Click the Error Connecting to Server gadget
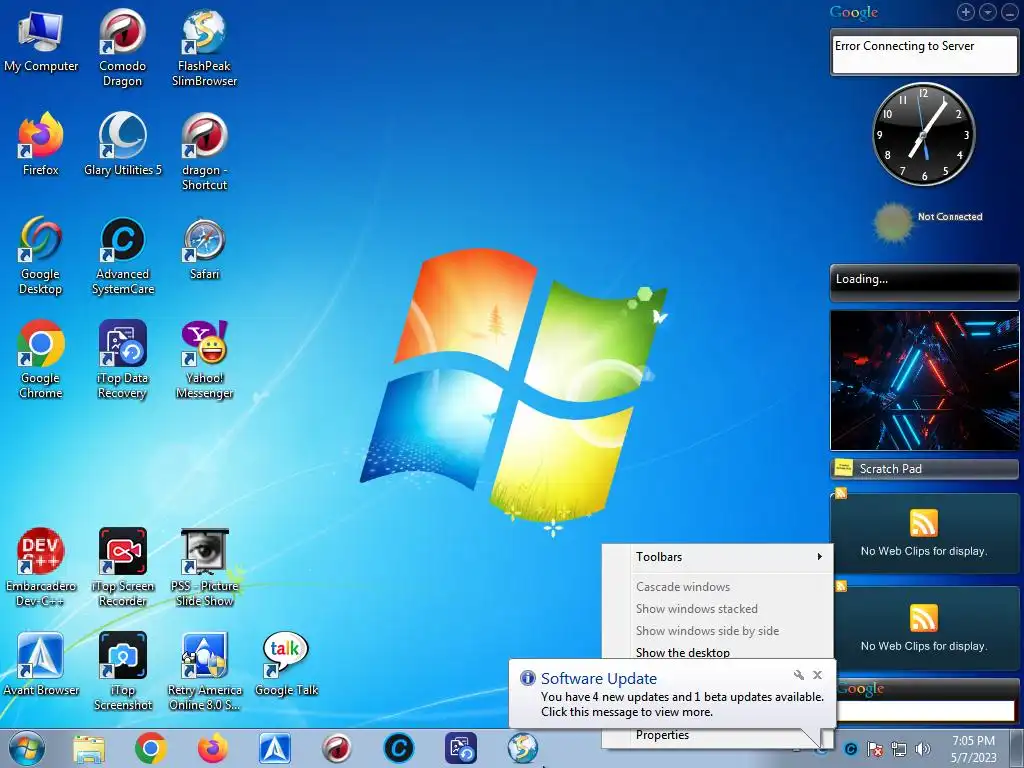 (x=924, y=52)
